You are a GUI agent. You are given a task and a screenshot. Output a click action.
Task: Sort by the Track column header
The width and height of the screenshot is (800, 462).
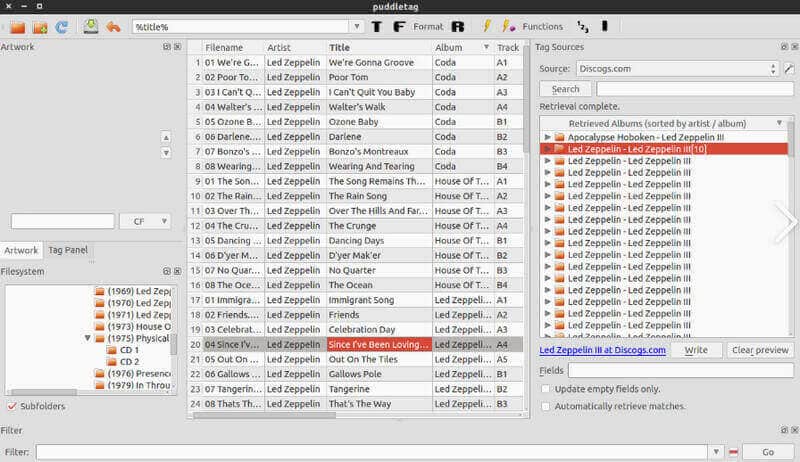tap(508, 47)
